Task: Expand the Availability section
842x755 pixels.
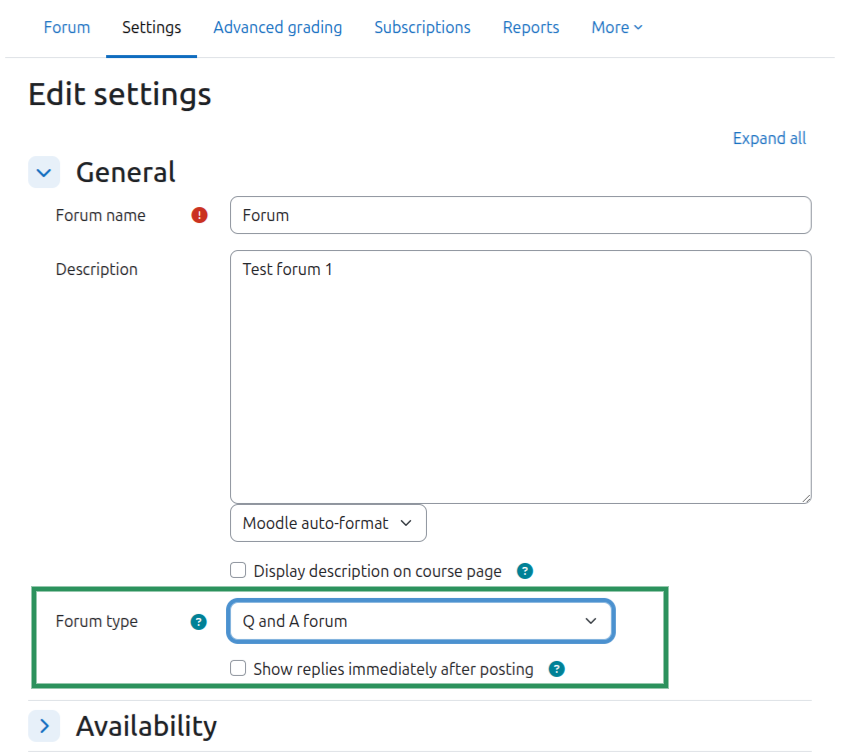Action: tap(44, 726)
